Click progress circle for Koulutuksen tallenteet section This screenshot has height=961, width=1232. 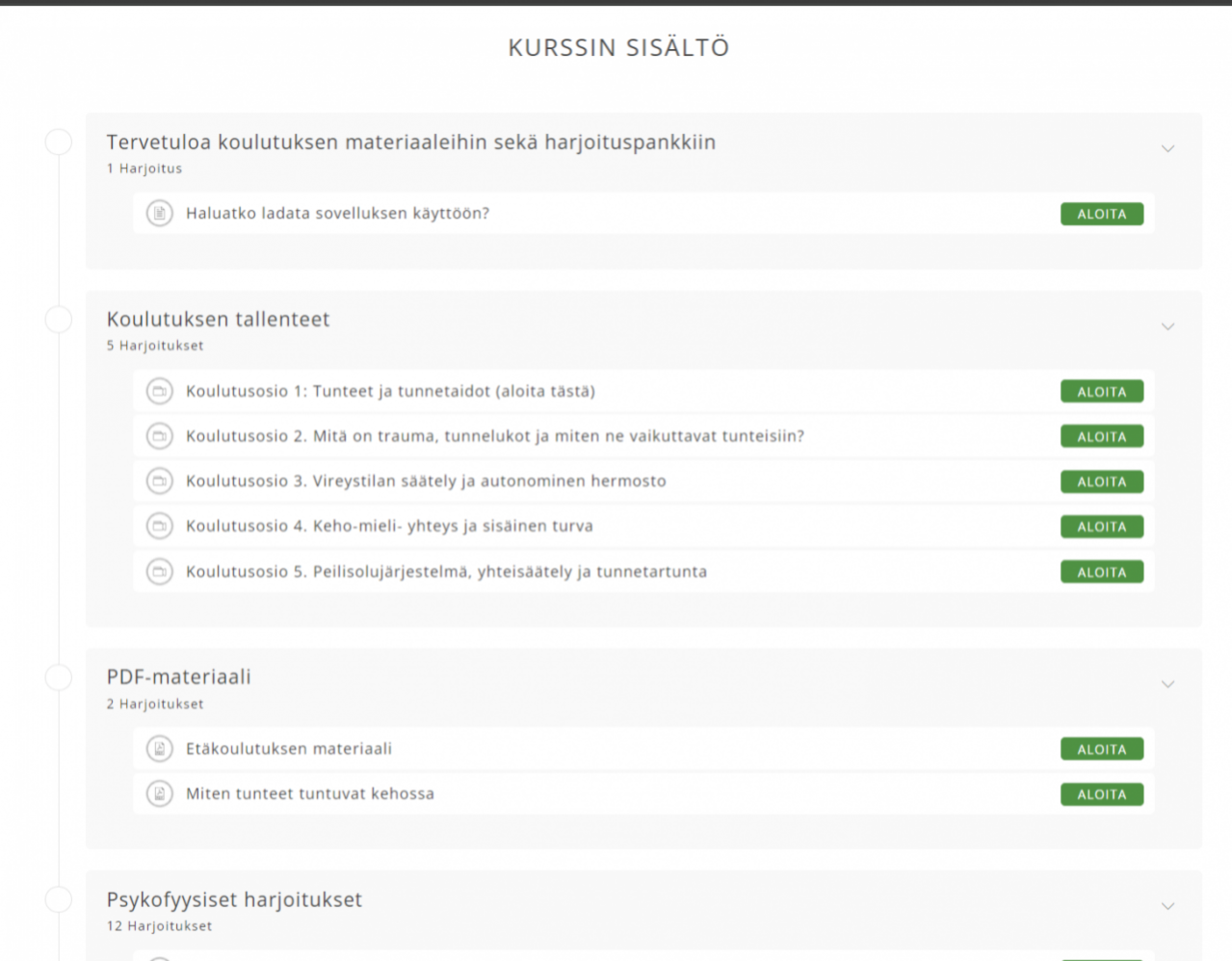[x=59, y=319]
